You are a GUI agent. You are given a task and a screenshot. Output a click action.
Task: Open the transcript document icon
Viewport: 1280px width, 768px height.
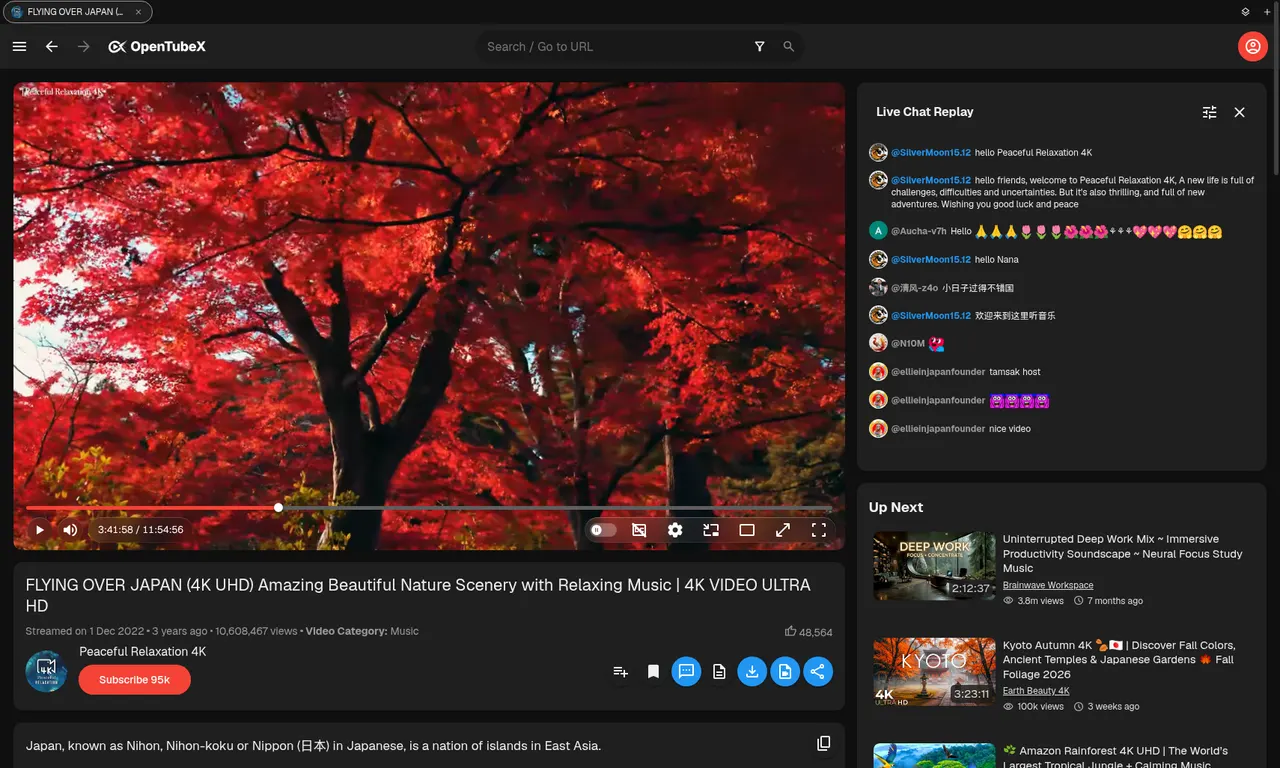(x=719, y=672)
